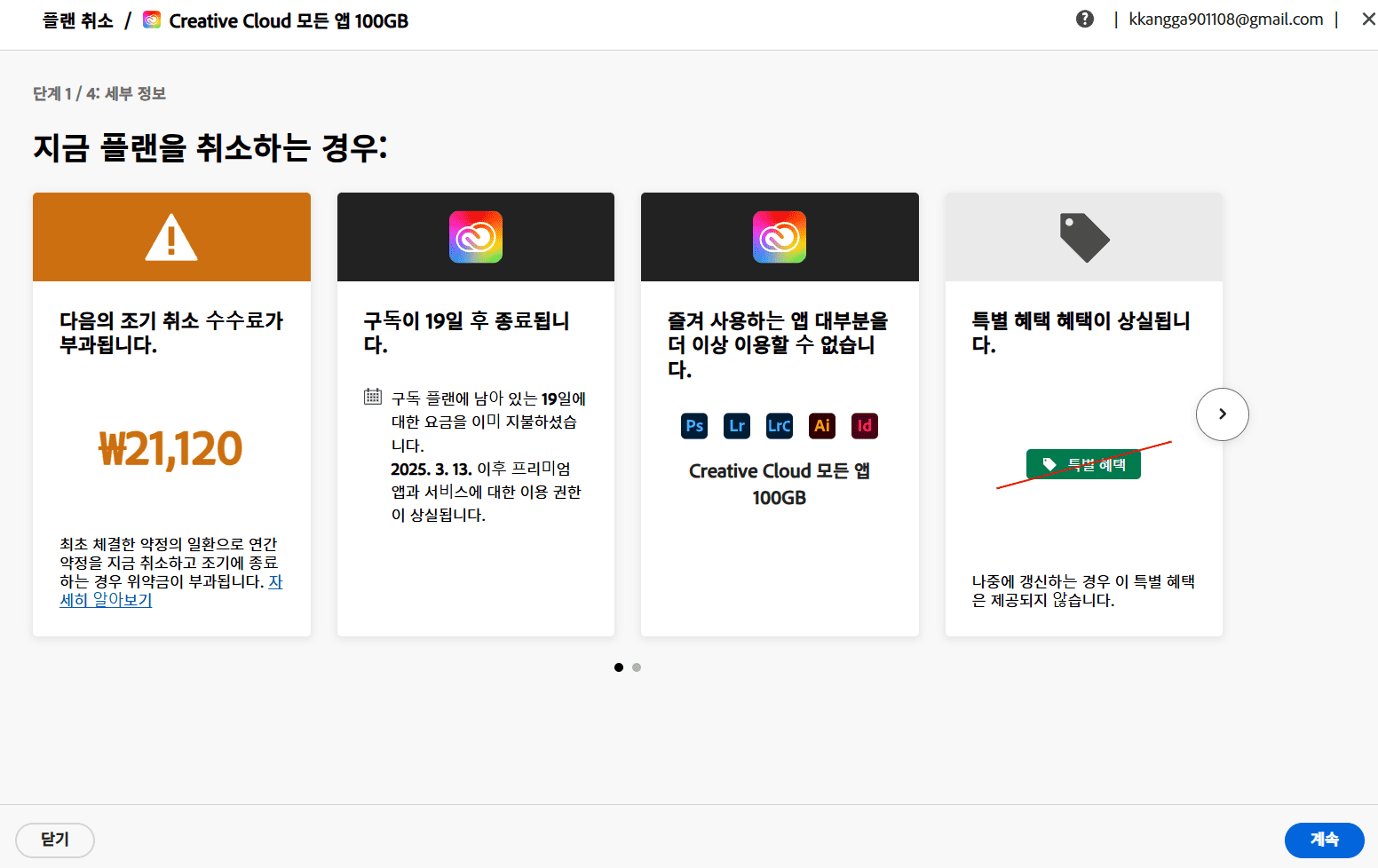Click the crossed-out 특별 혜택 green badge
Viewport: 1378px width, 868px height.
(x=1083, y=464)
